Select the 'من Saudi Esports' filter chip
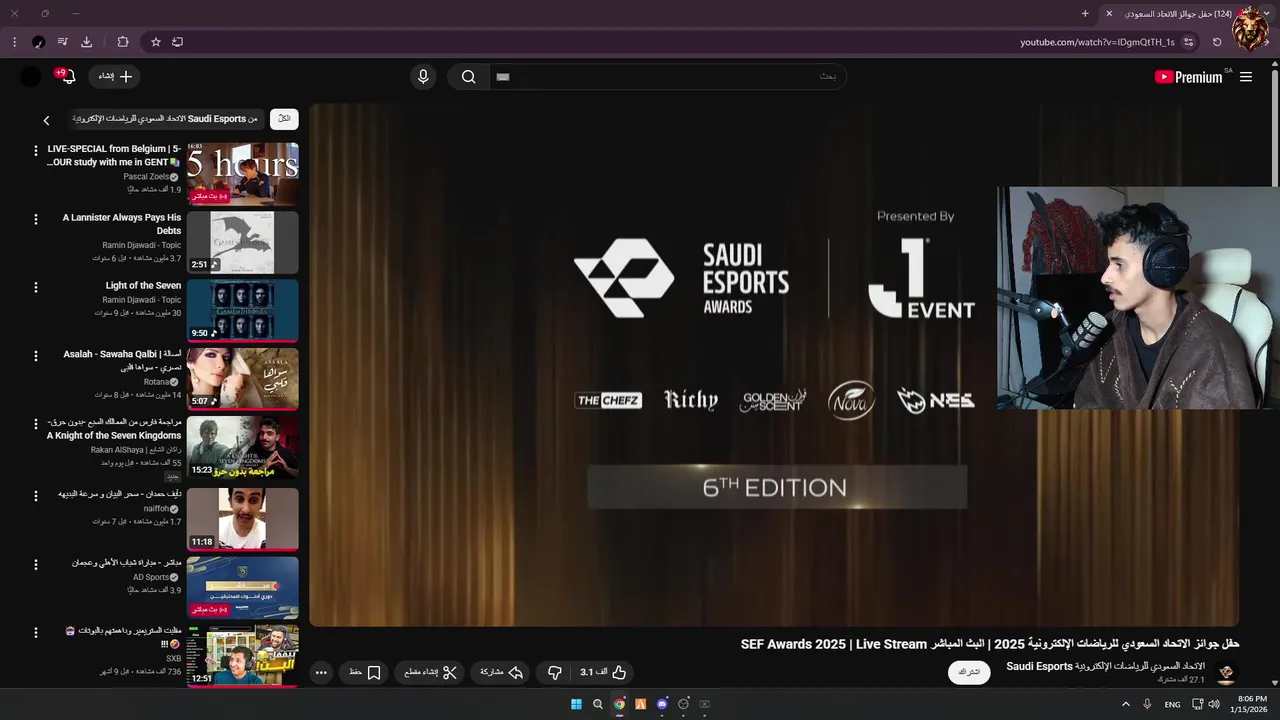This screenshot has width=1280, height=720. (x=167, y=119)
